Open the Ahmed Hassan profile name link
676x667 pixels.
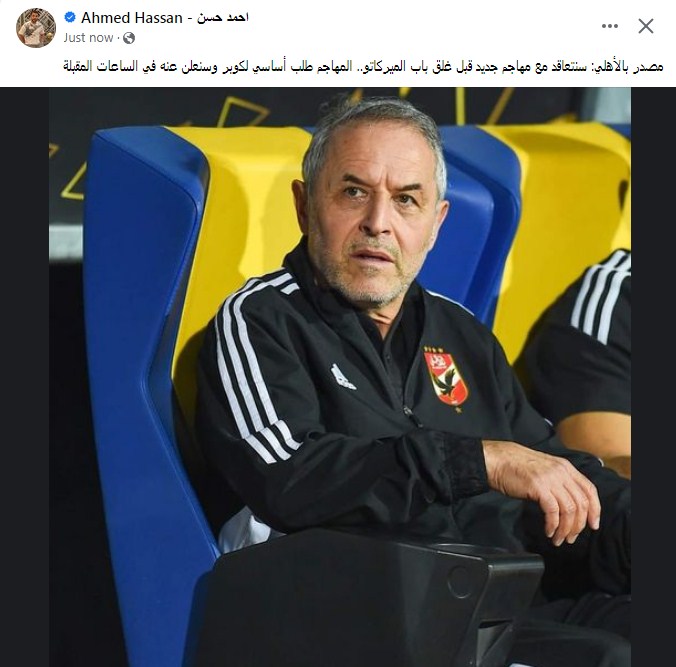pyautogui.click(x=131, y=18)
